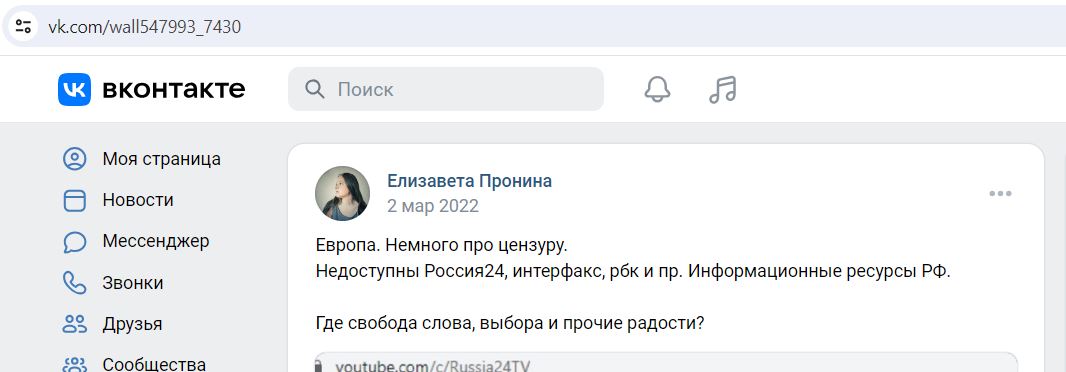This screenshot has width=1066, height=372.
Task: Open the music note icon
Action: tap(723, 89)
